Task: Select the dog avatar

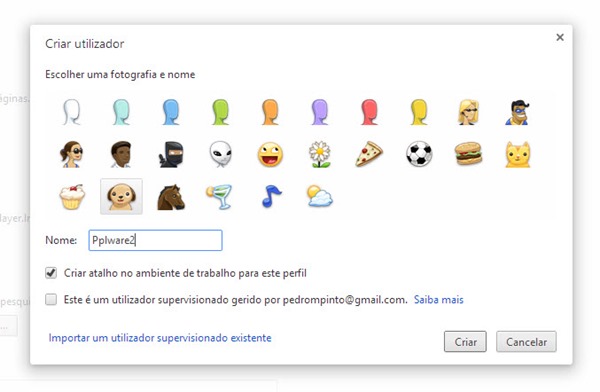Action: coord(121,196)
